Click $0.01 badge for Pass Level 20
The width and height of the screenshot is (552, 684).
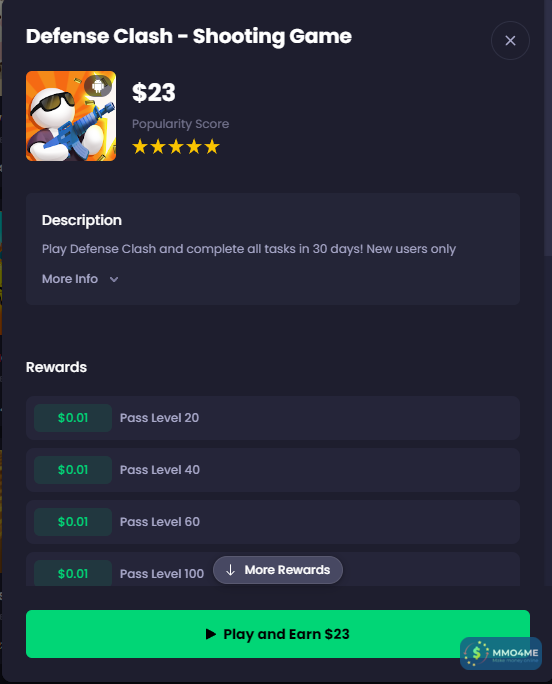click(x=73, y=418)
